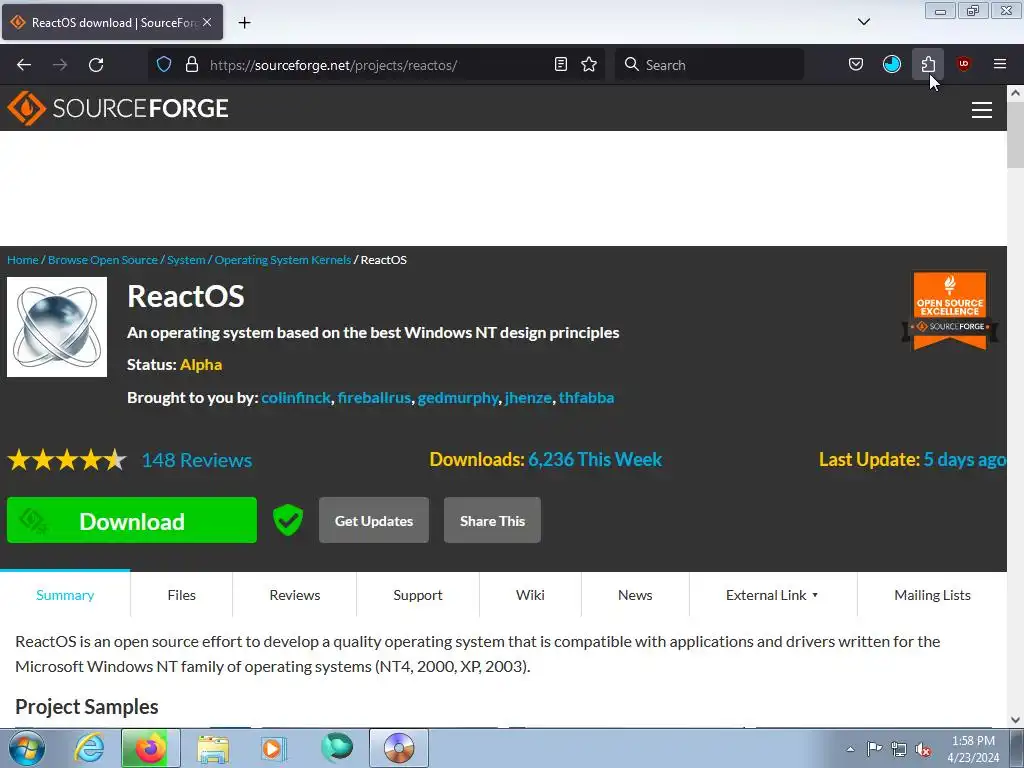The width and height of the screenshot is (1024, 768).
Task: Switch to the Summary tab
Action: 65,595
